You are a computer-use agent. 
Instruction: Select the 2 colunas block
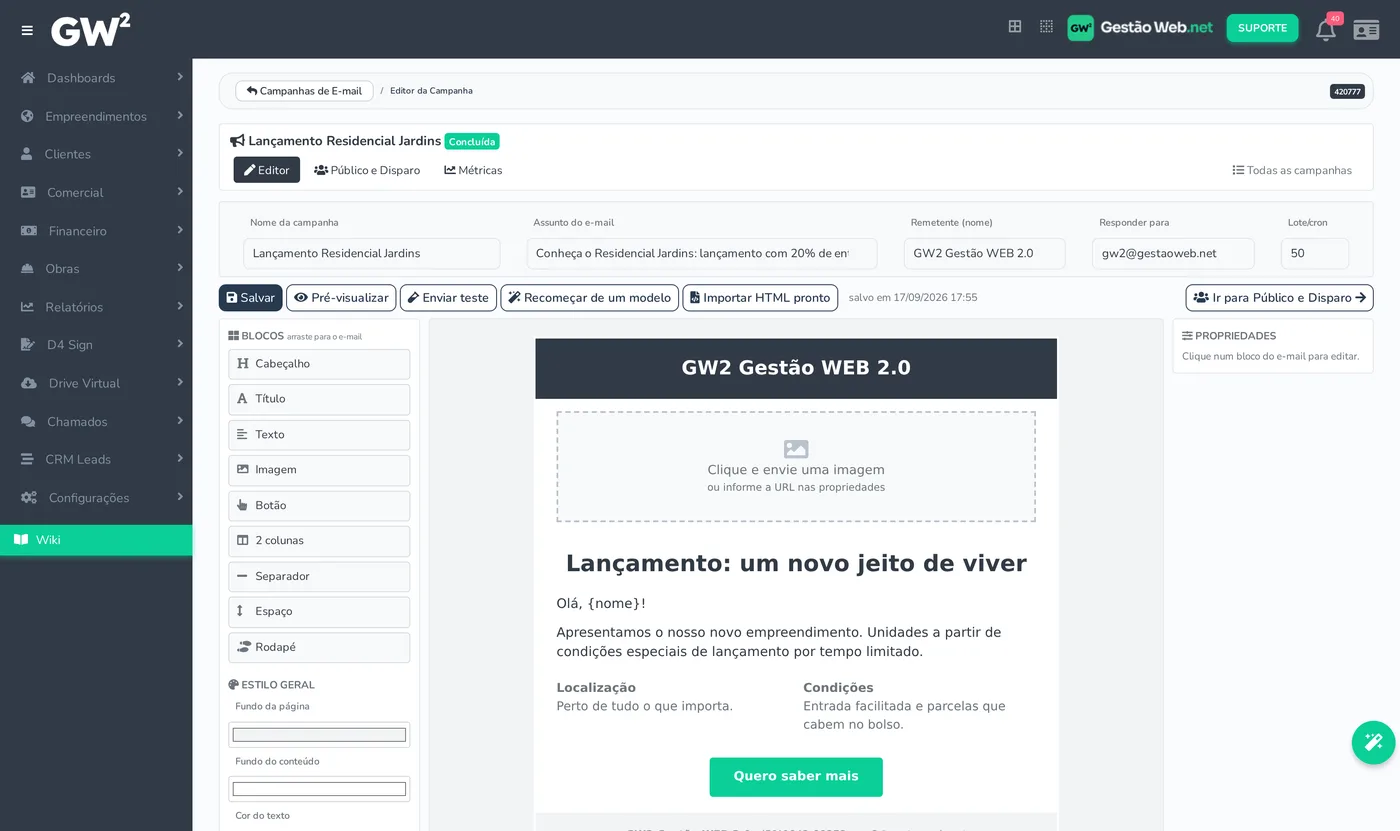pos(319,541)
